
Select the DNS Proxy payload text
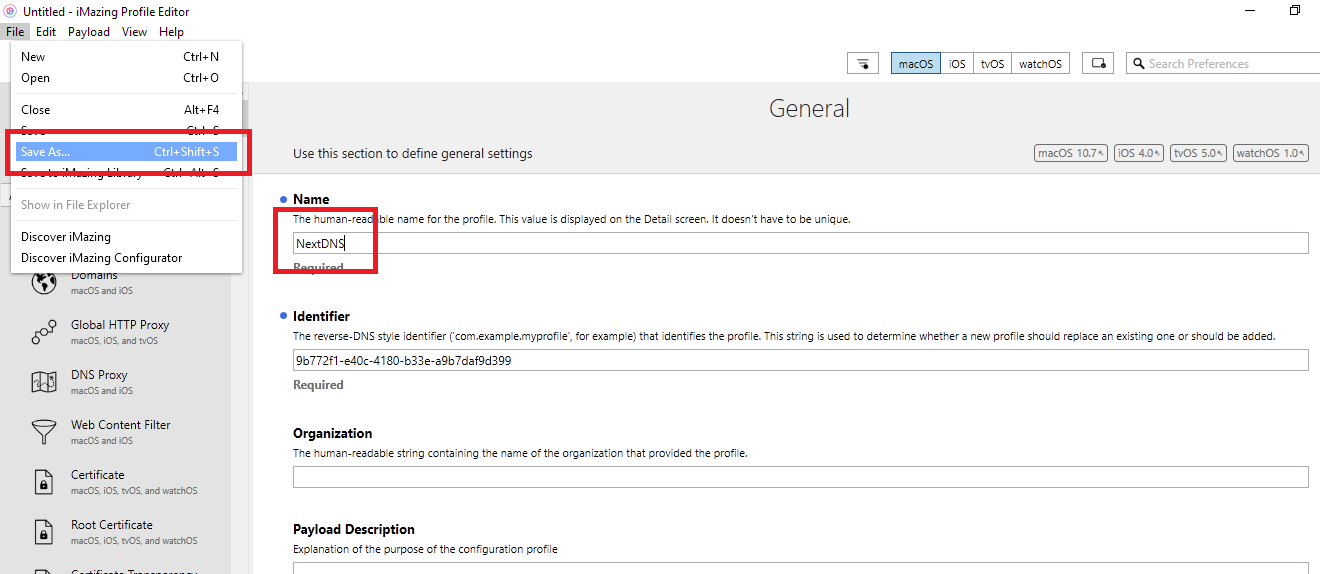click(x=99, y=375)
